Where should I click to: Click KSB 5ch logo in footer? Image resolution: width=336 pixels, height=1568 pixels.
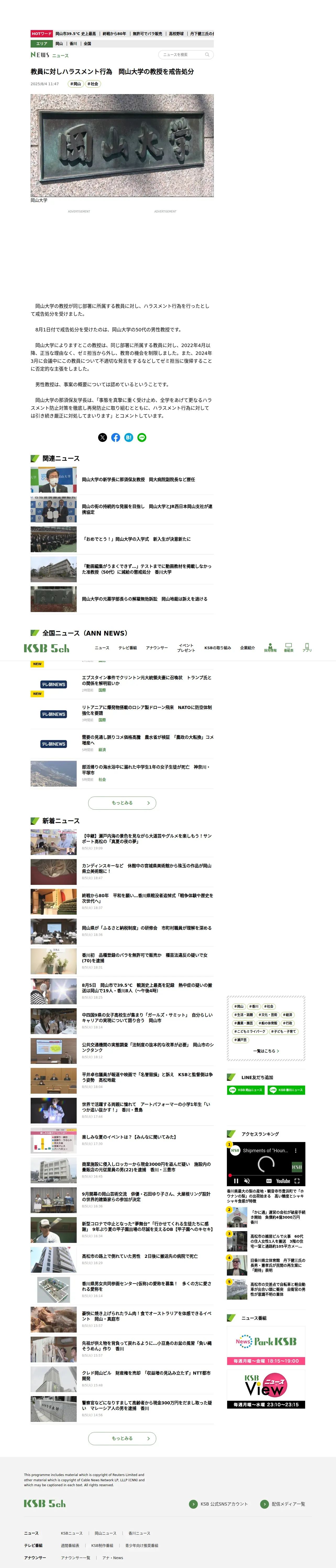click(x=44, y=1503)
